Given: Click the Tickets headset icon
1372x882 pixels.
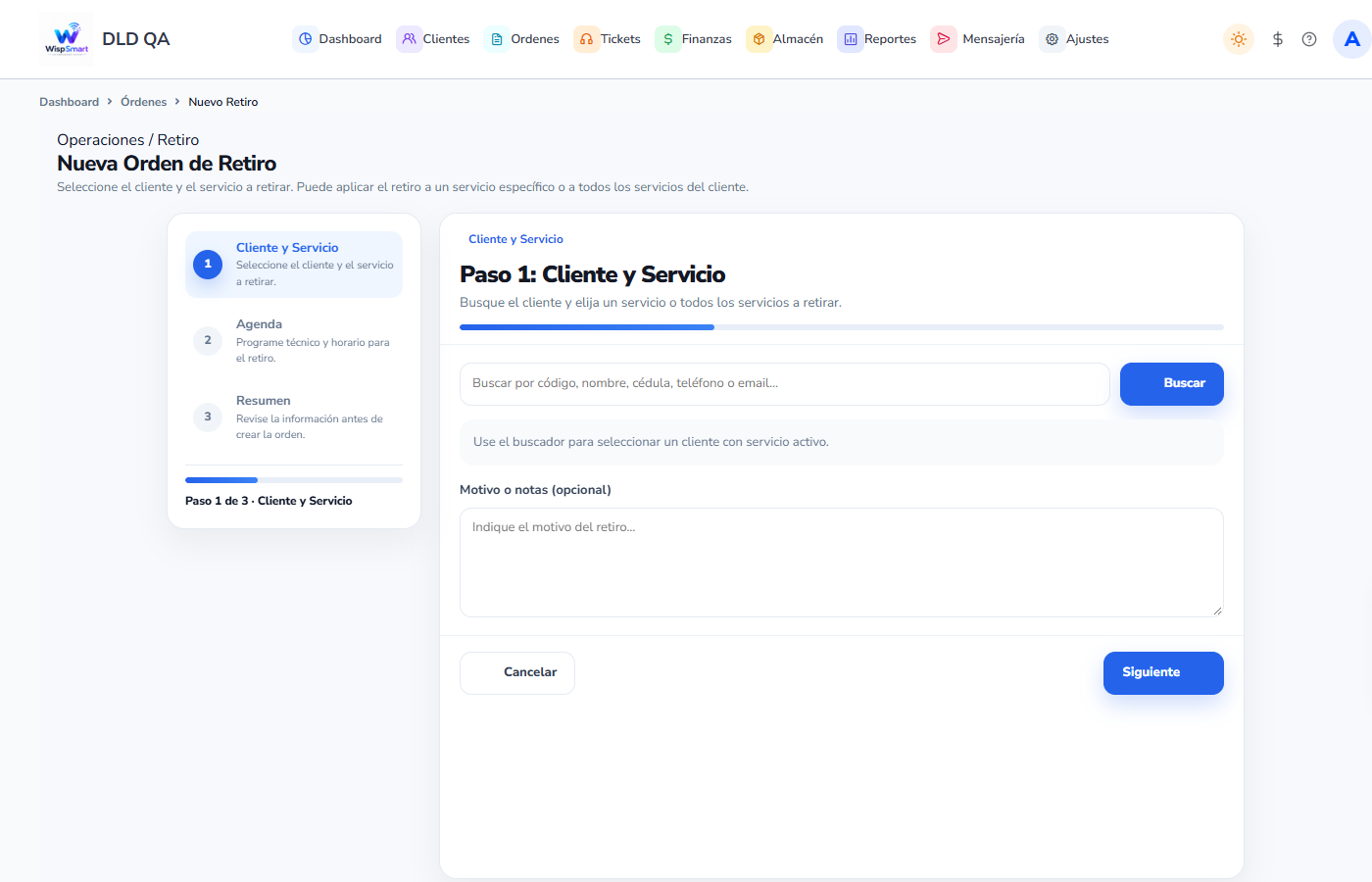Looking at the screenshot, I should pos(586,39).
